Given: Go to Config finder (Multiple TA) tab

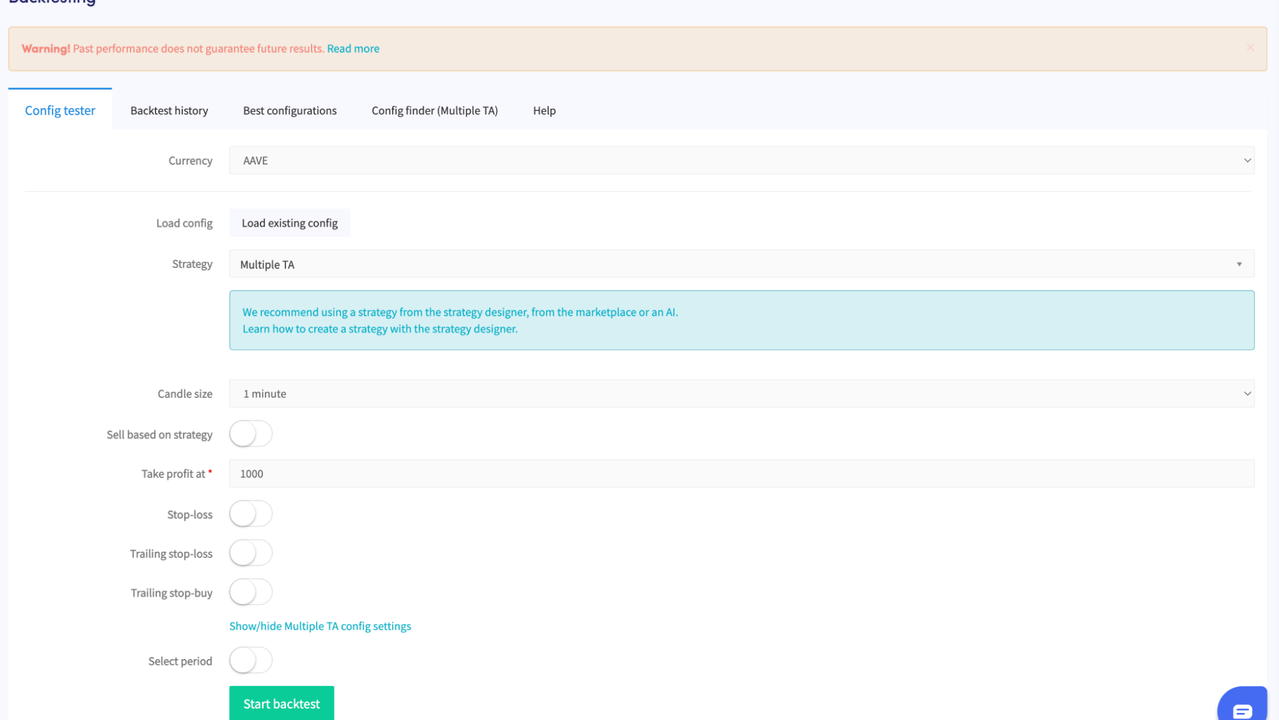Looking at the screenshot, I should click(x=434, y=111).
